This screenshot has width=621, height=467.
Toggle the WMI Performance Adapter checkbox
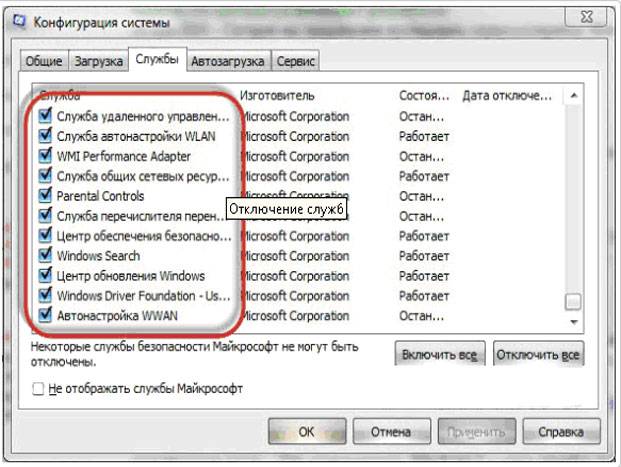[x=45, y=156]
